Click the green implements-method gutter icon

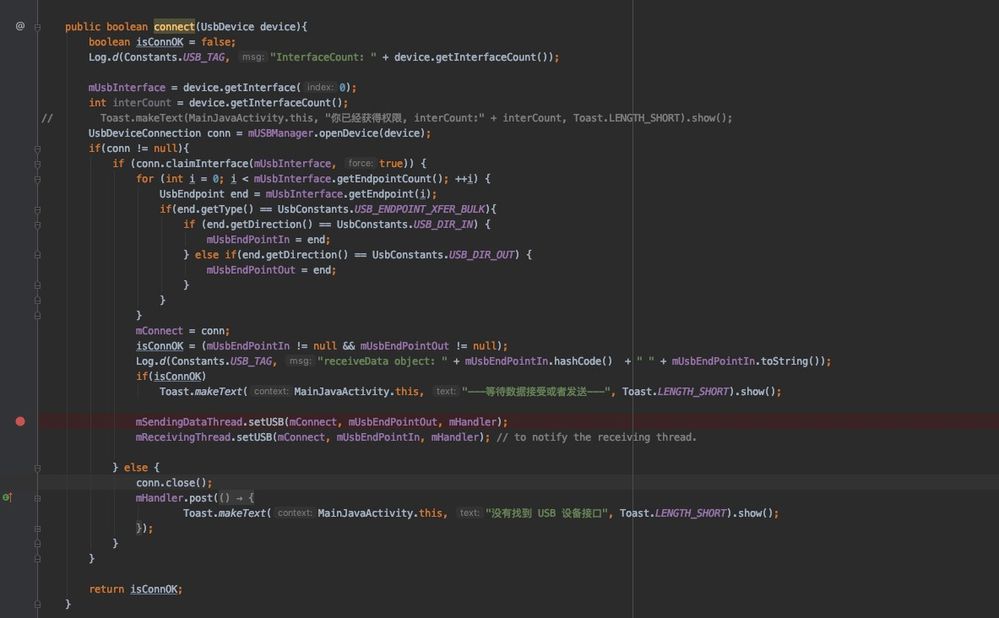tap(7, 497)
